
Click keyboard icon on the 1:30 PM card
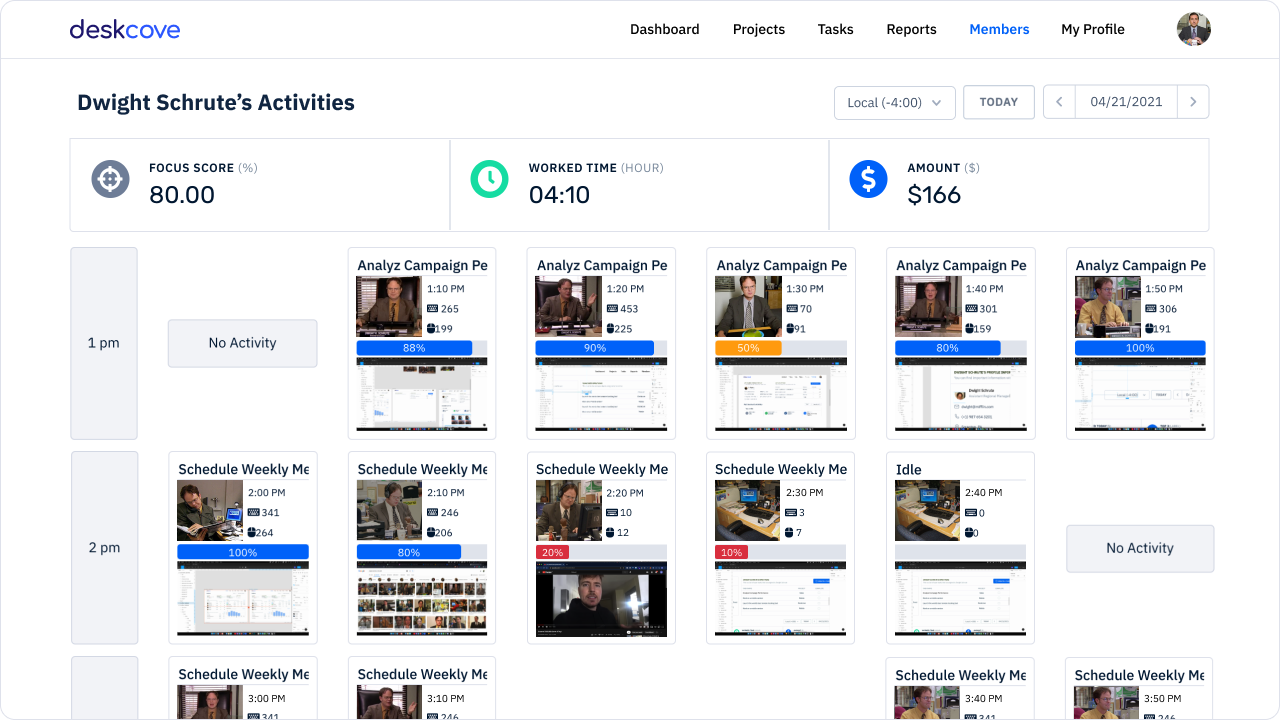(792, 309)
